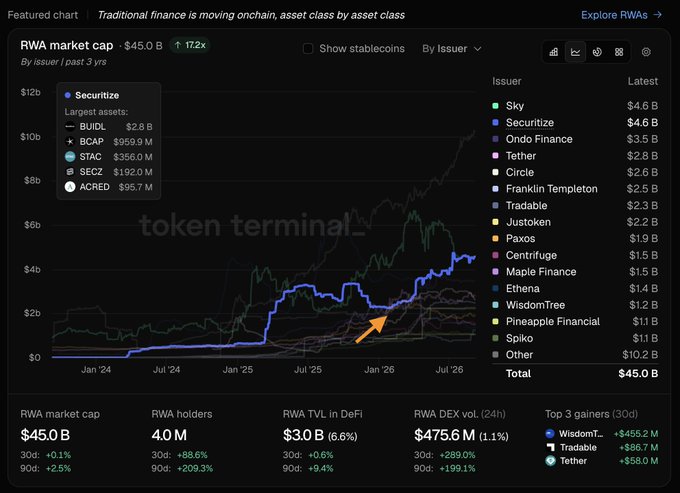Image resolution: width=680 pixels, height=493 pixels.
Task: Click Tether gain +$58.0 M
Action: tap(638, 460)
